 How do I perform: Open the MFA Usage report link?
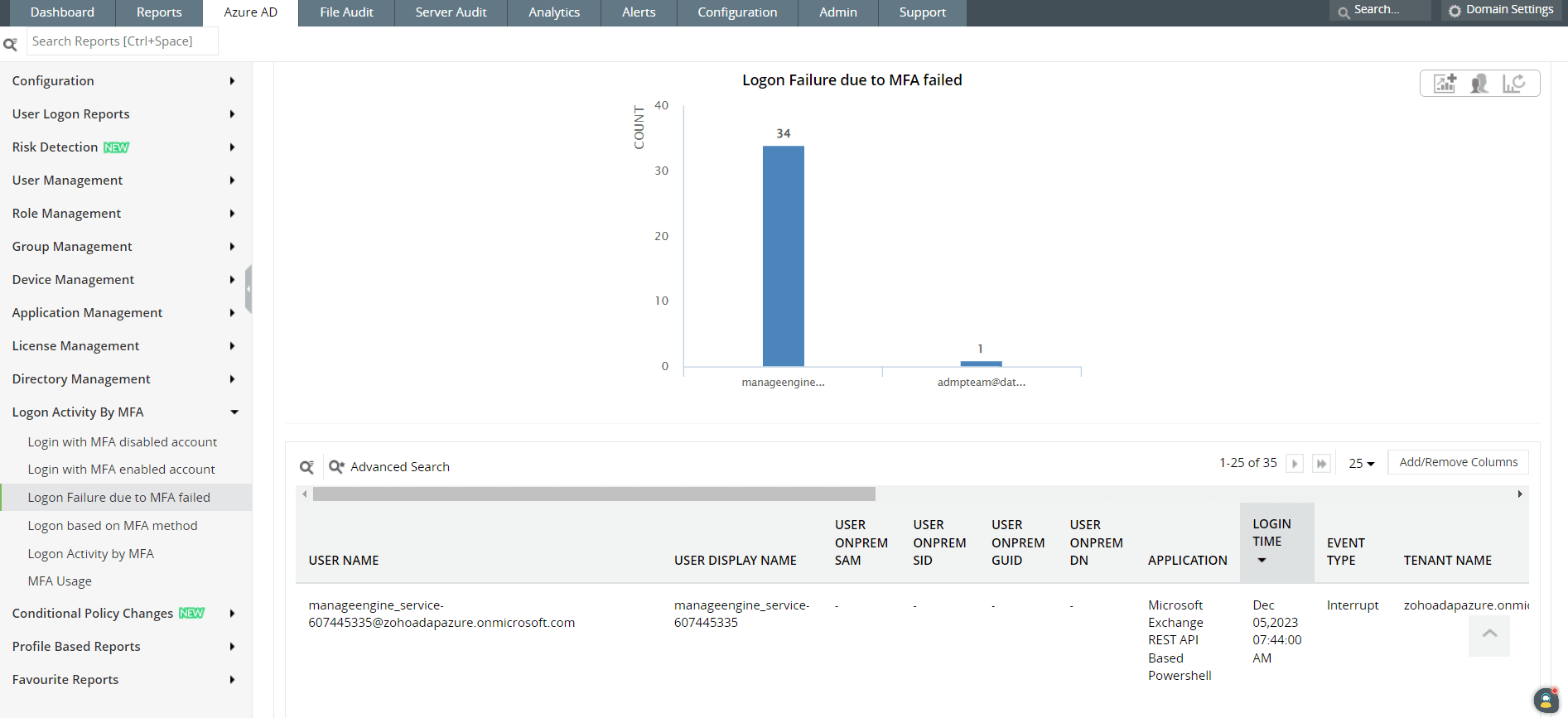coord(60,581)
